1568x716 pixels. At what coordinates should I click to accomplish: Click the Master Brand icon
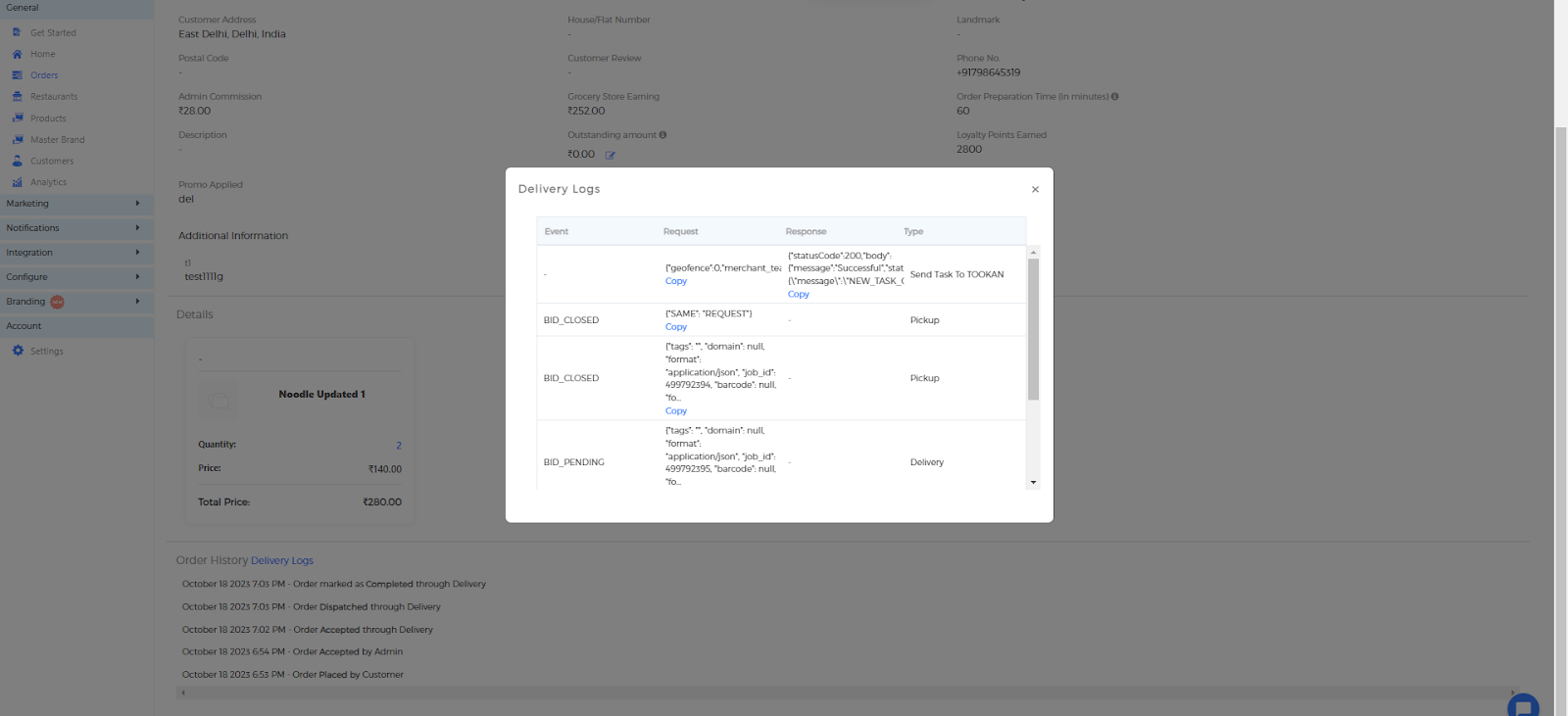click(17, 139)
